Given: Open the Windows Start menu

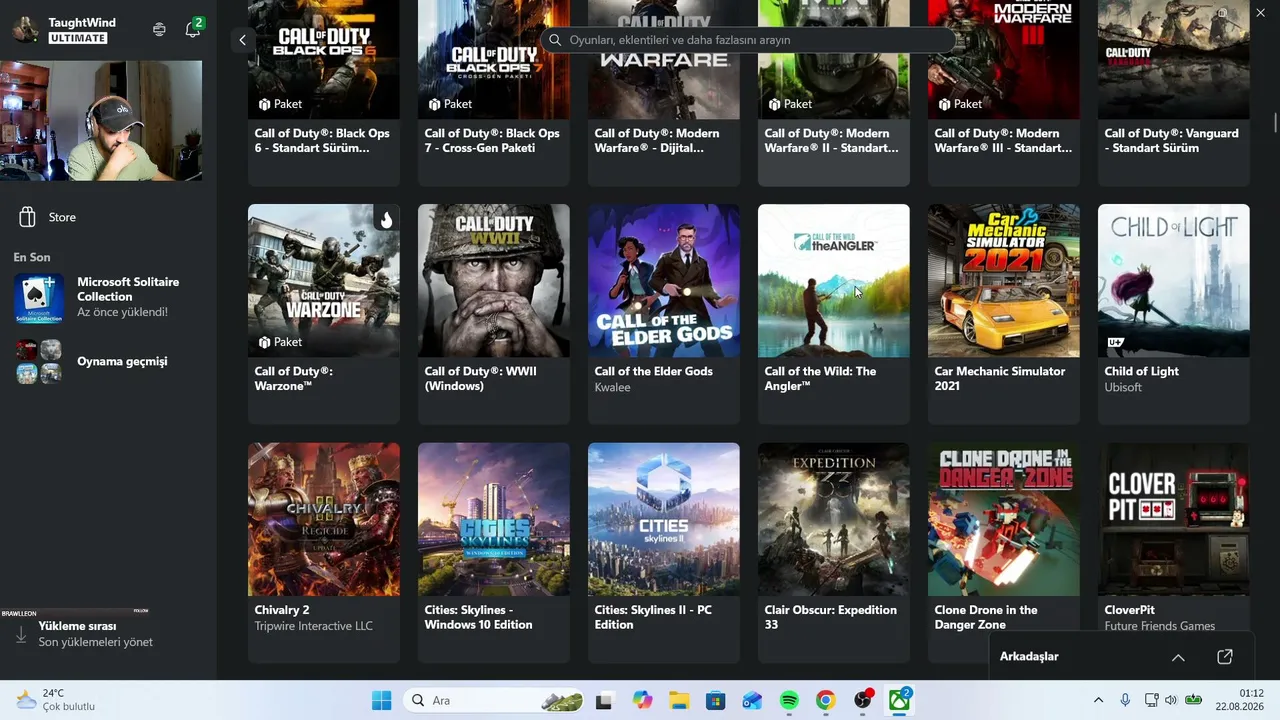Looking at the screenshot, I should coord(381,700).
